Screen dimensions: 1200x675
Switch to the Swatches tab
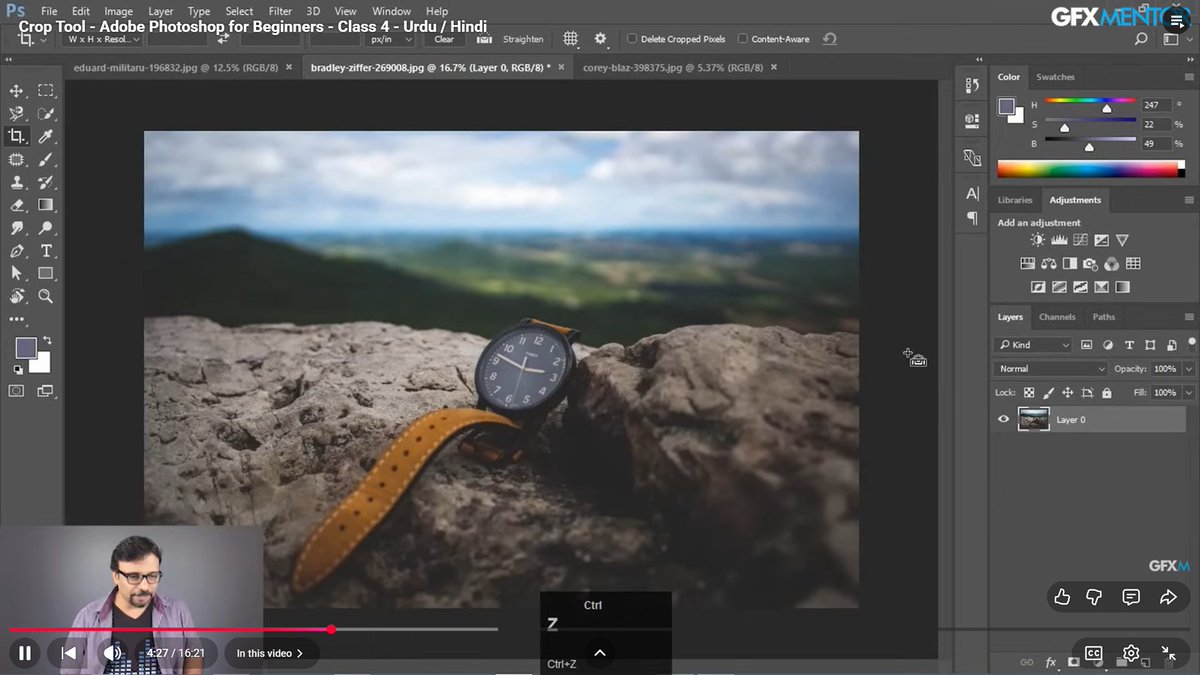1055,77
